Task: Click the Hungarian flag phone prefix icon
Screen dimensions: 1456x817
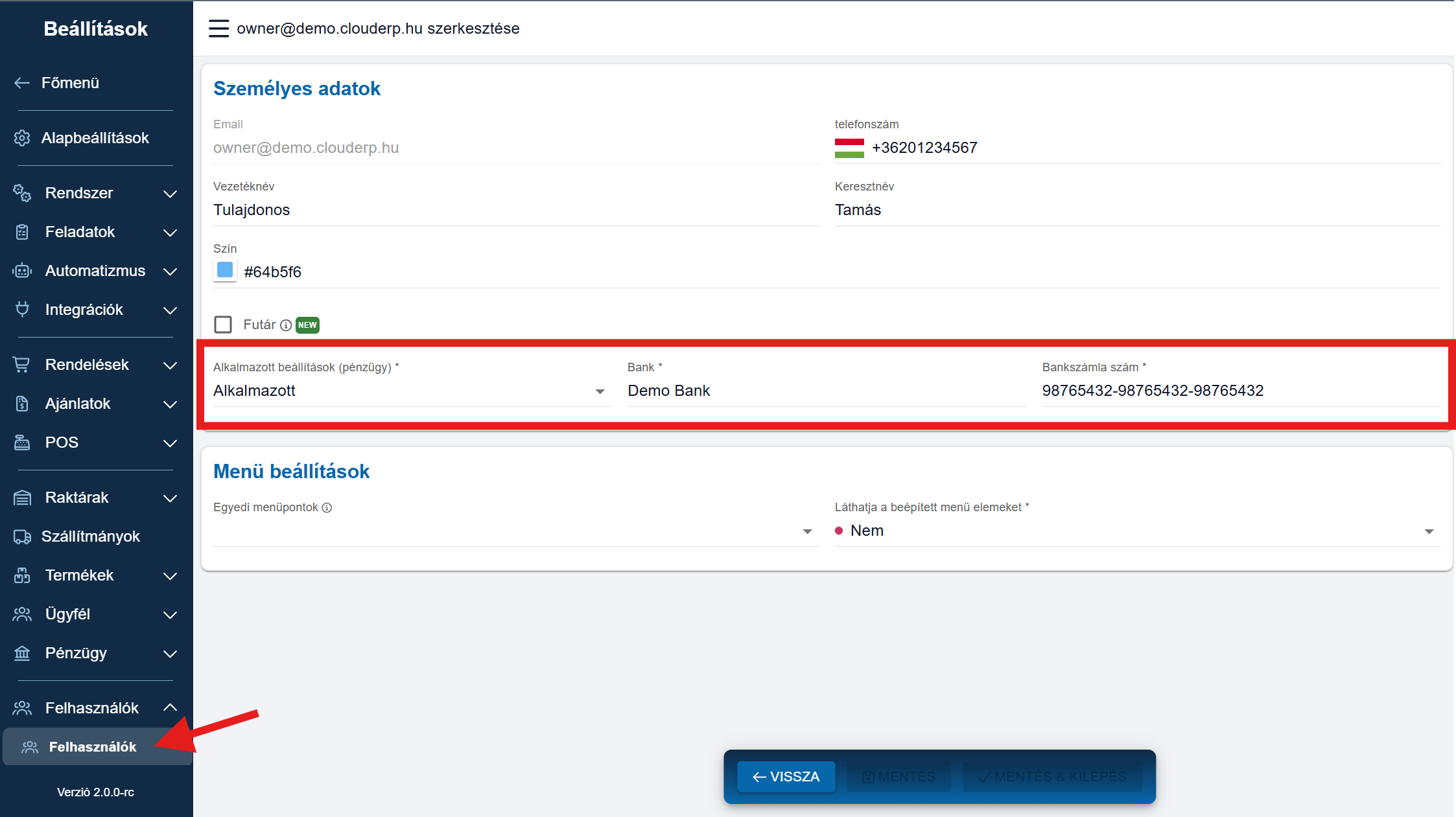Action: click(849, 148)
